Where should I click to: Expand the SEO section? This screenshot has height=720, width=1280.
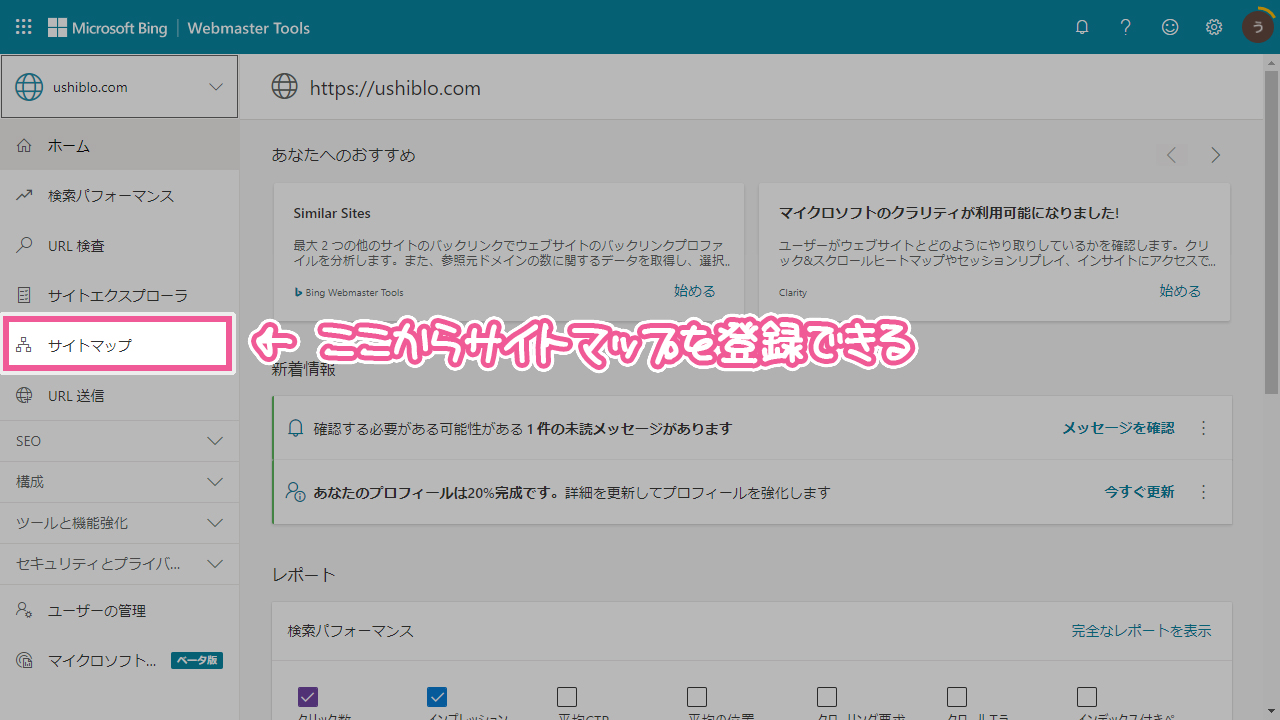point(119,441)
